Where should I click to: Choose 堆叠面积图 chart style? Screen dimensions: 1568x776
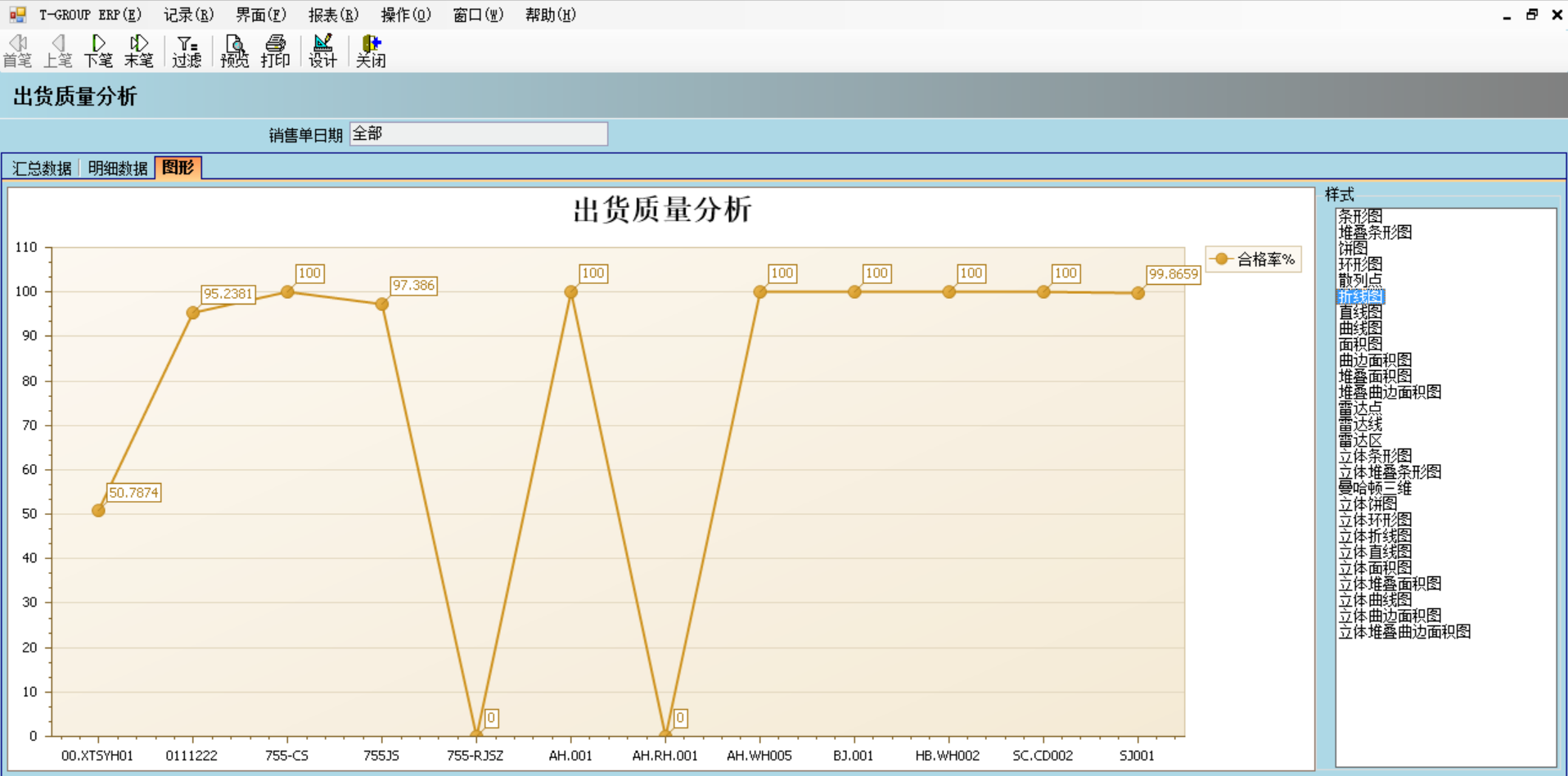[1375, 376]
